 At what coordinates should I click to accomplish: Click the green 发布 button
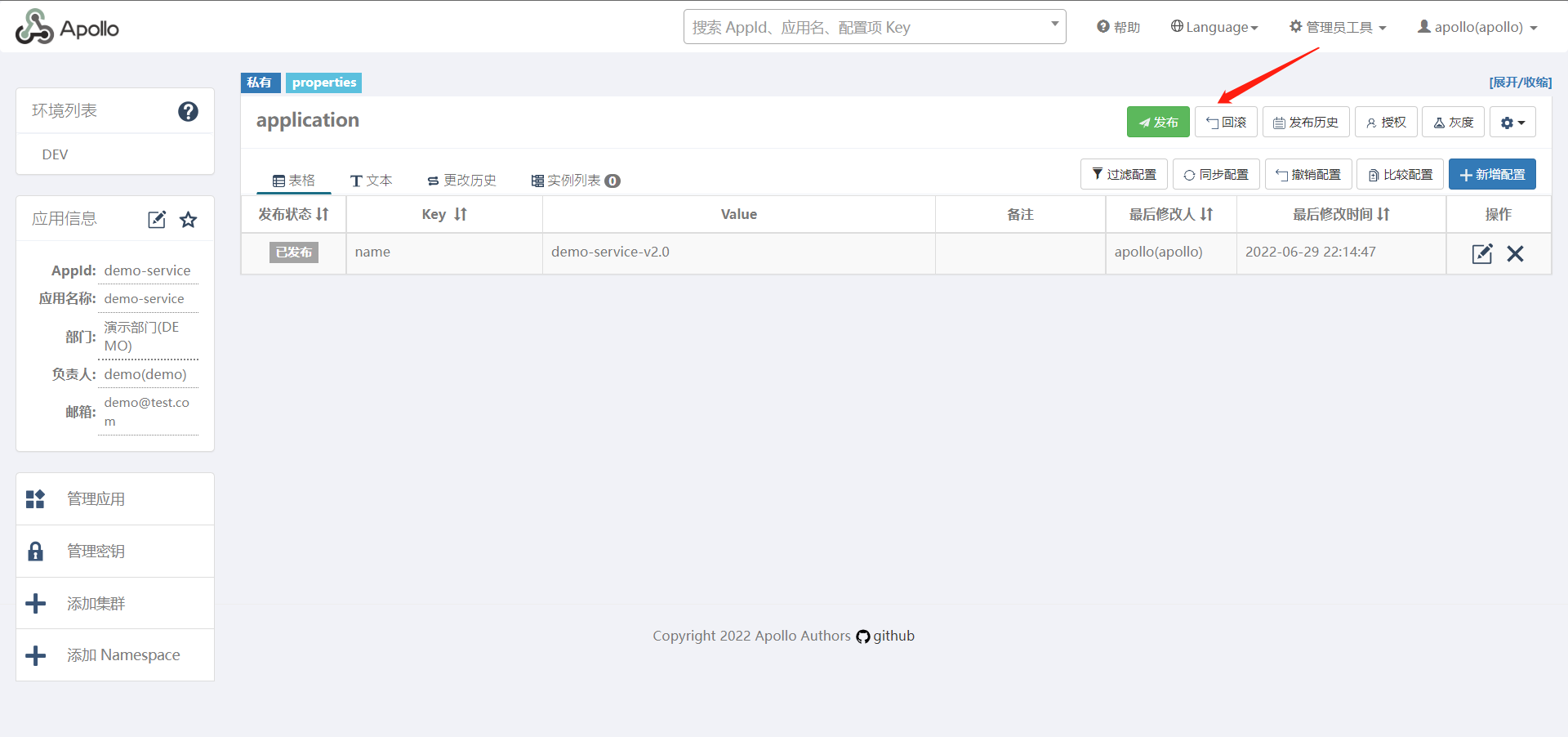tap(1158, 123)
